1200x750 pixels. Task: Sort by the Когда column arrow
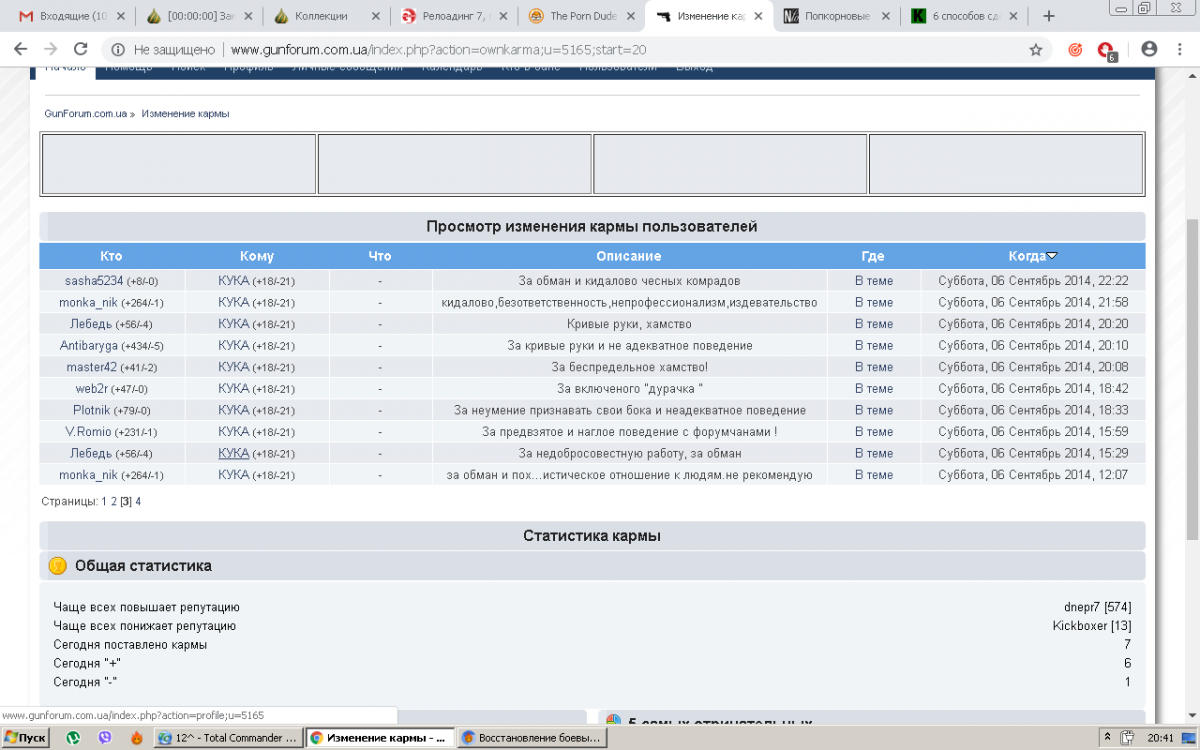click(1052, 256)
